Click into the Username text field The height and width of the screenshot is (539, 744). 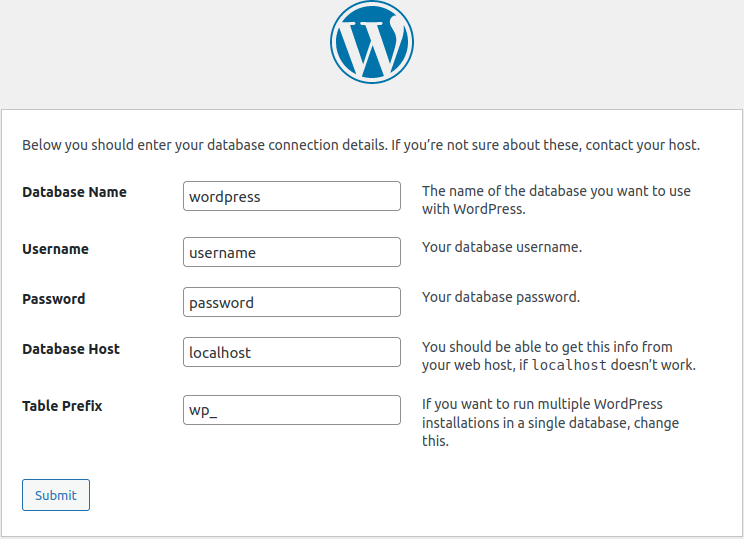[292, 252]
